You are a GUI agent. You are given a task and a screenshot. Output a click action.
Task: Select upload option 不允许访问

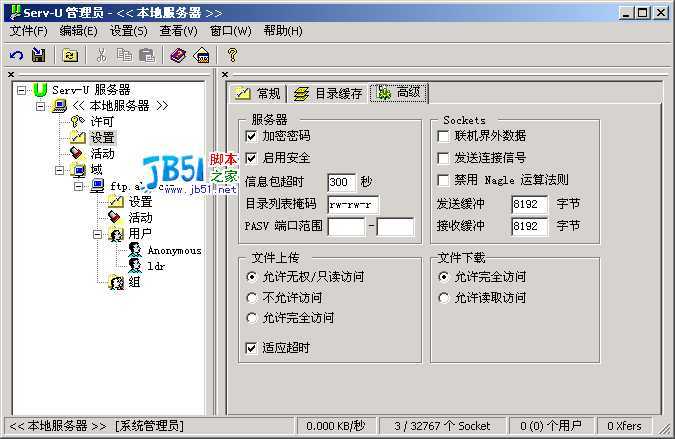[251, 297]
